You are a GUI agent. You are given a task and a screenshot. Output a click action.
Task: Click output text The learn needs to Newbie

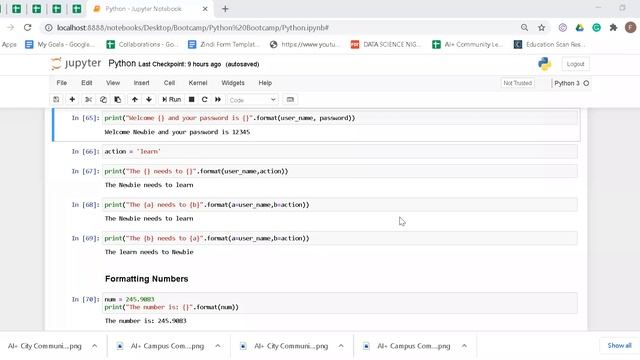[x=149, y=252]
